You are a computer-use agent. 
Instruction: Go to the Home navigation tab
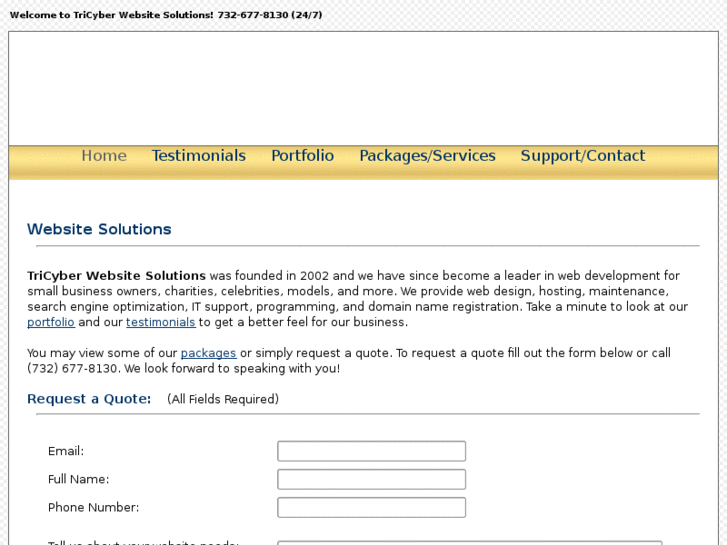click(x=104, y=156)
